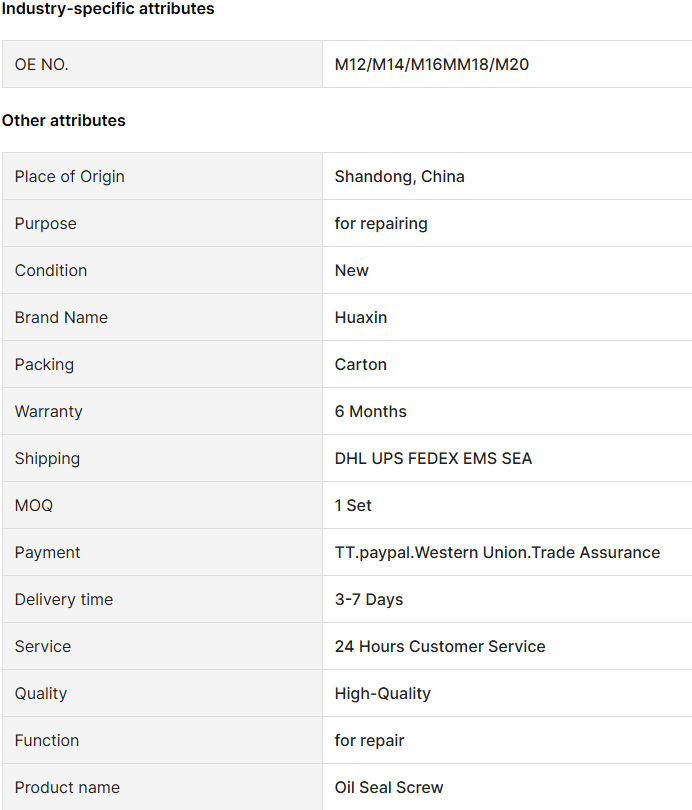Click the DHL UPS FEDEX EMS SEA text
Screen dimensions: 692x810
433,459
